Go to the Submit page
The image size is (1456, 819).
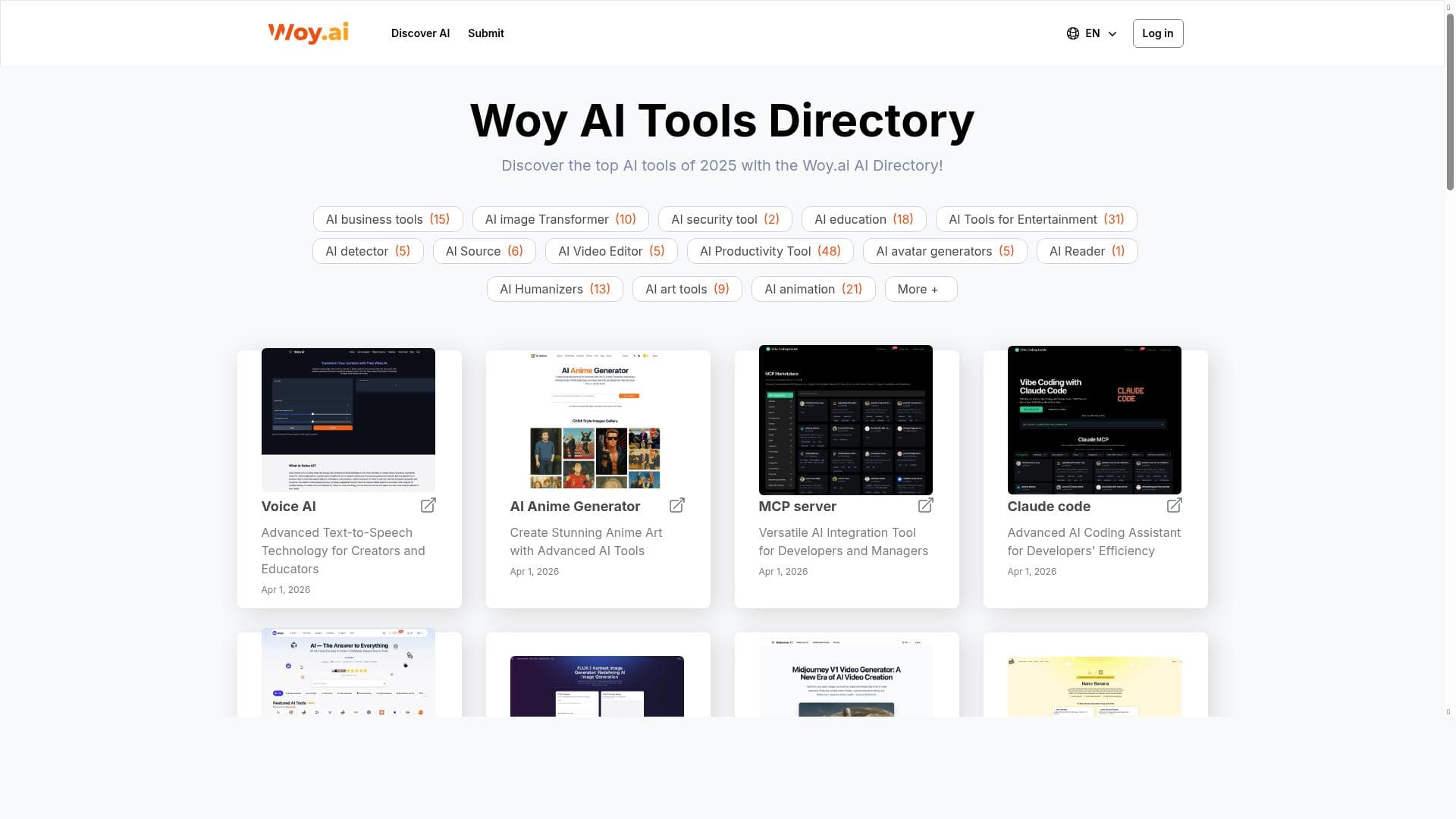486,33
